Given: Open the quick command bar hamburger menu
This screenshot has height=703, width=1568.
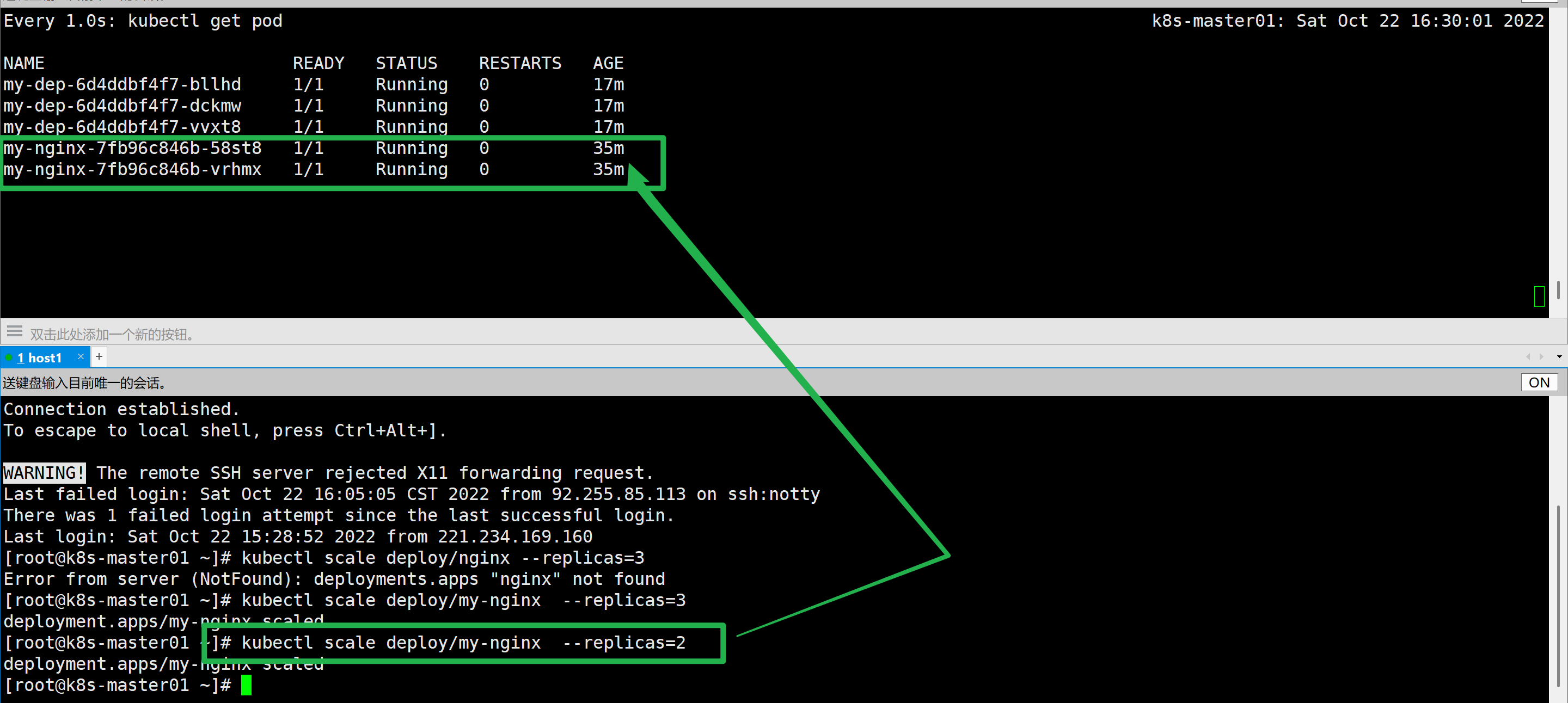Looking at the screenshot, I should (15, 331).
